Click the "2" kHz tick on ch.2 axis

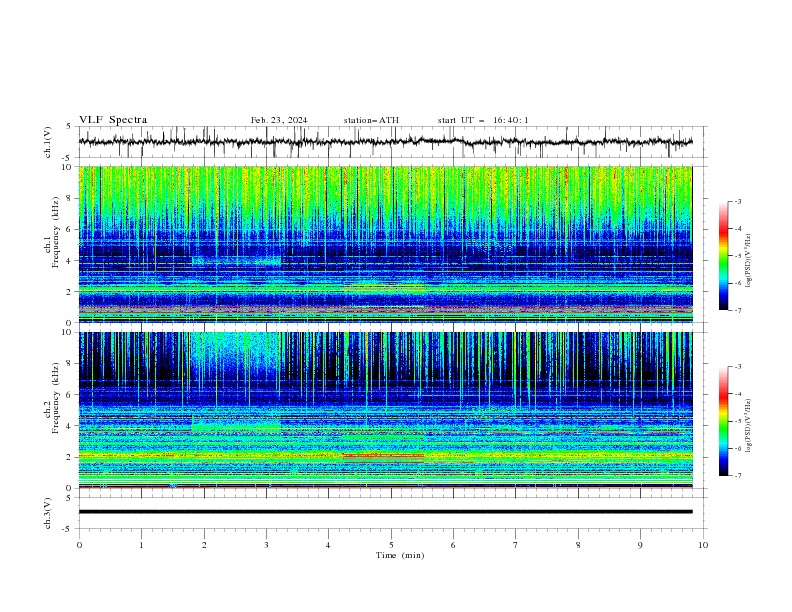point(71,457)
